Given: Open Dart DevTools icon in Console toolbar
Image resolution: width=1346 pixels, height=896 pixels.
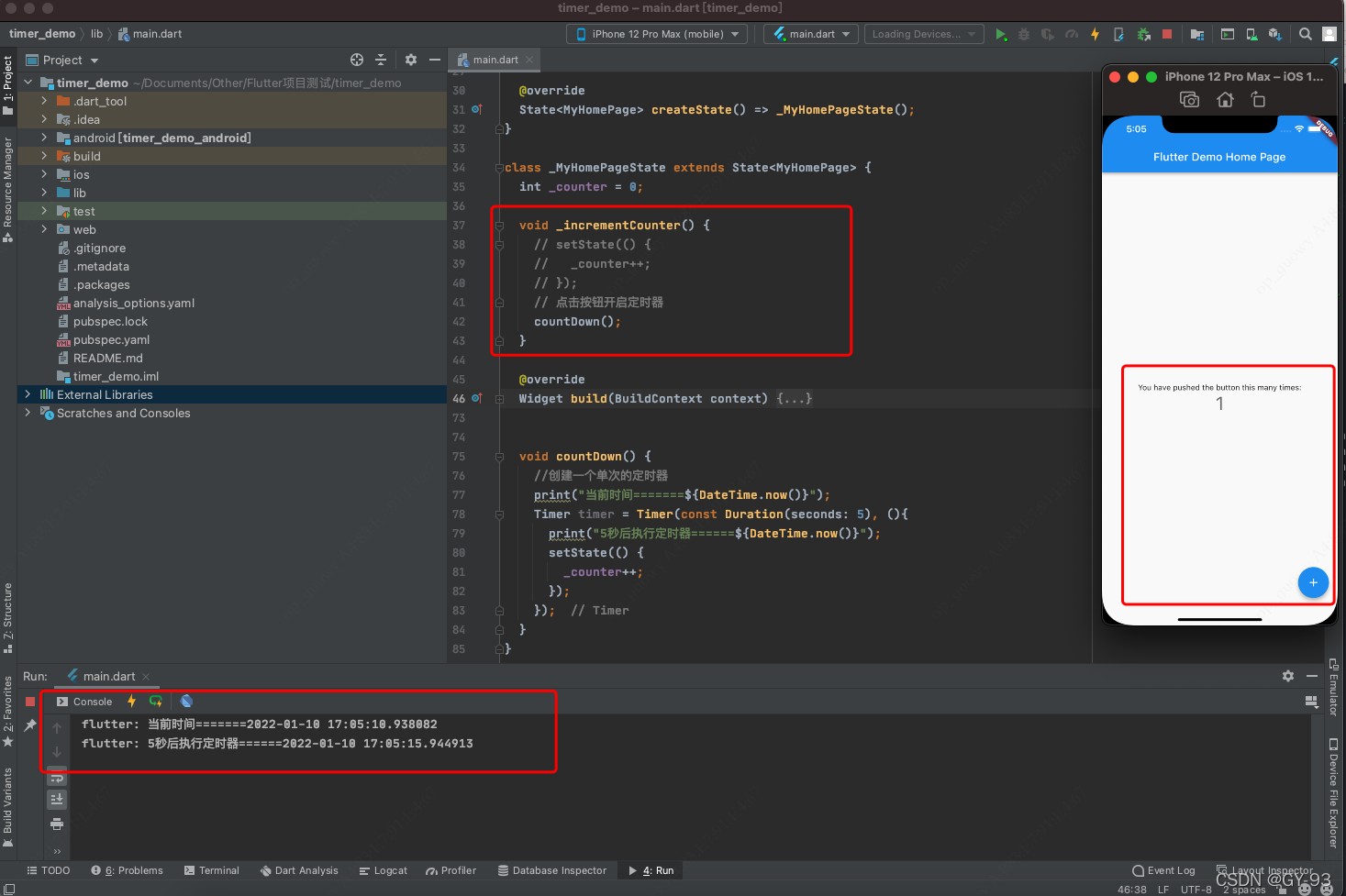Looking at the screenshot, I should click(186, 702).
